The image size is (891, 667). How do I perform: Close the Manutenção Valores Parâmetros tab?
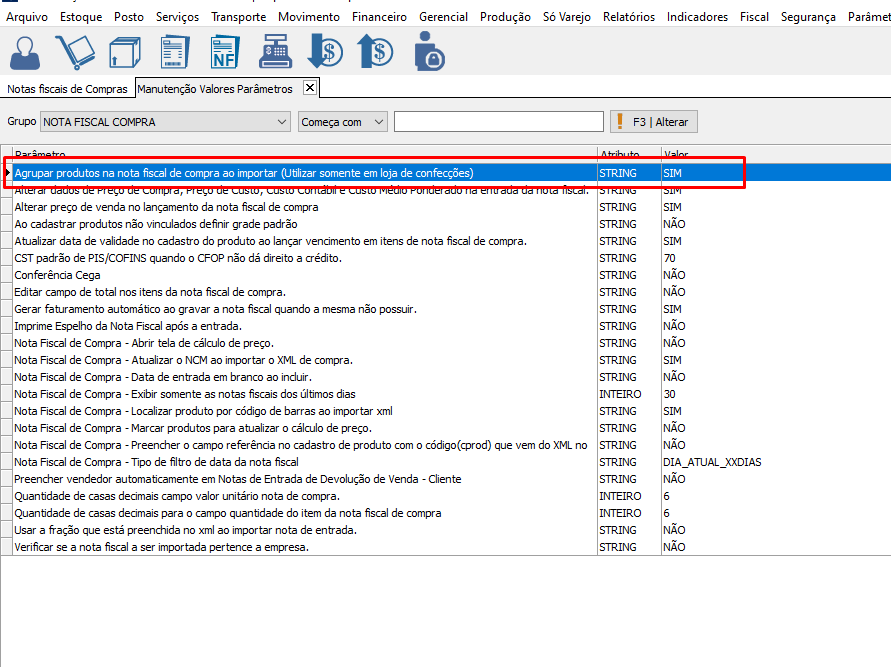[310, 88]
